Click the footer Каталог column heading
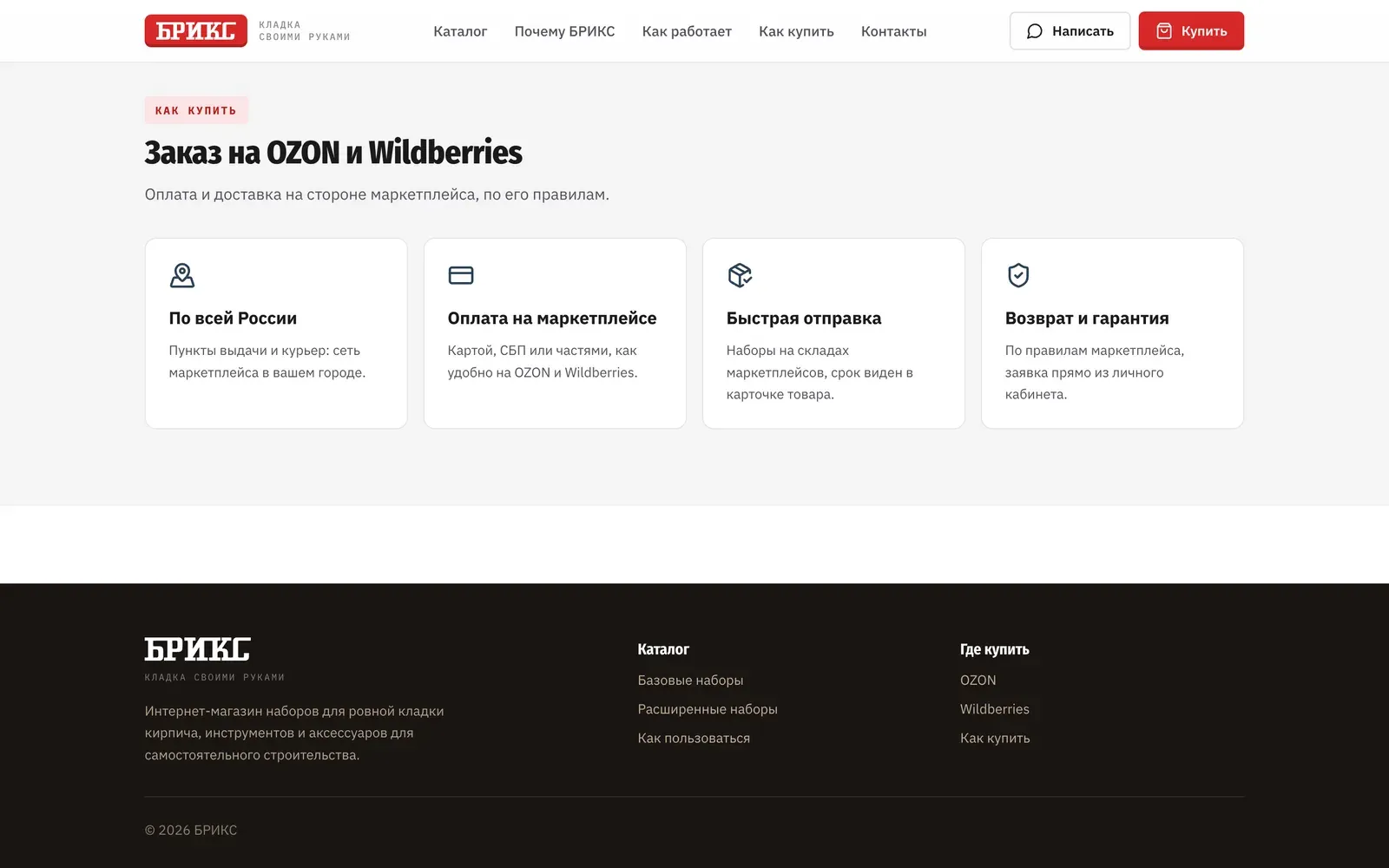This screenshot has height=868, width=1389. [663, 649]
